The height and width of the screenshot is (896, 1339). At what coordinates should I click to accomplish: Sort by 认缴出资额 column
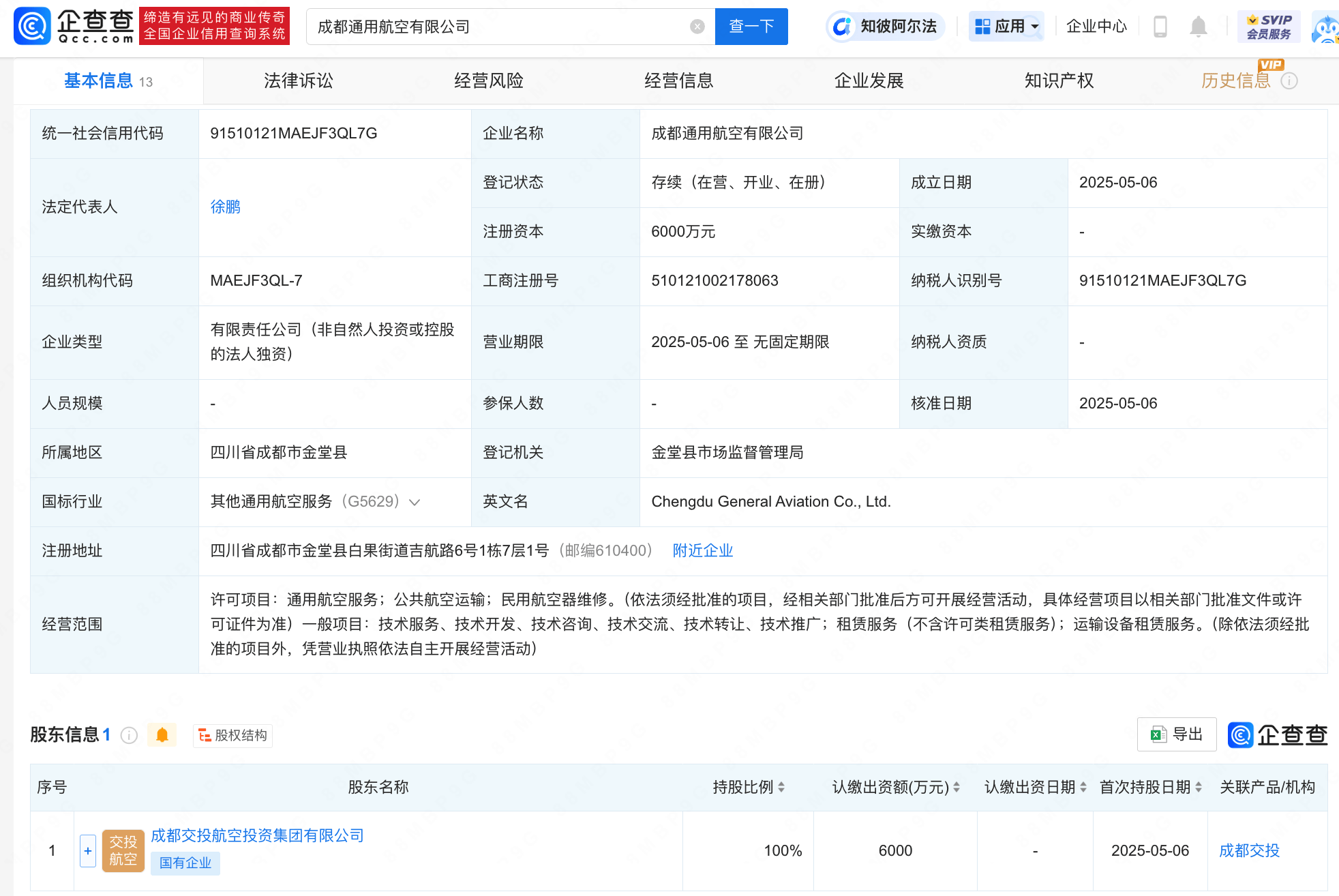957,788
